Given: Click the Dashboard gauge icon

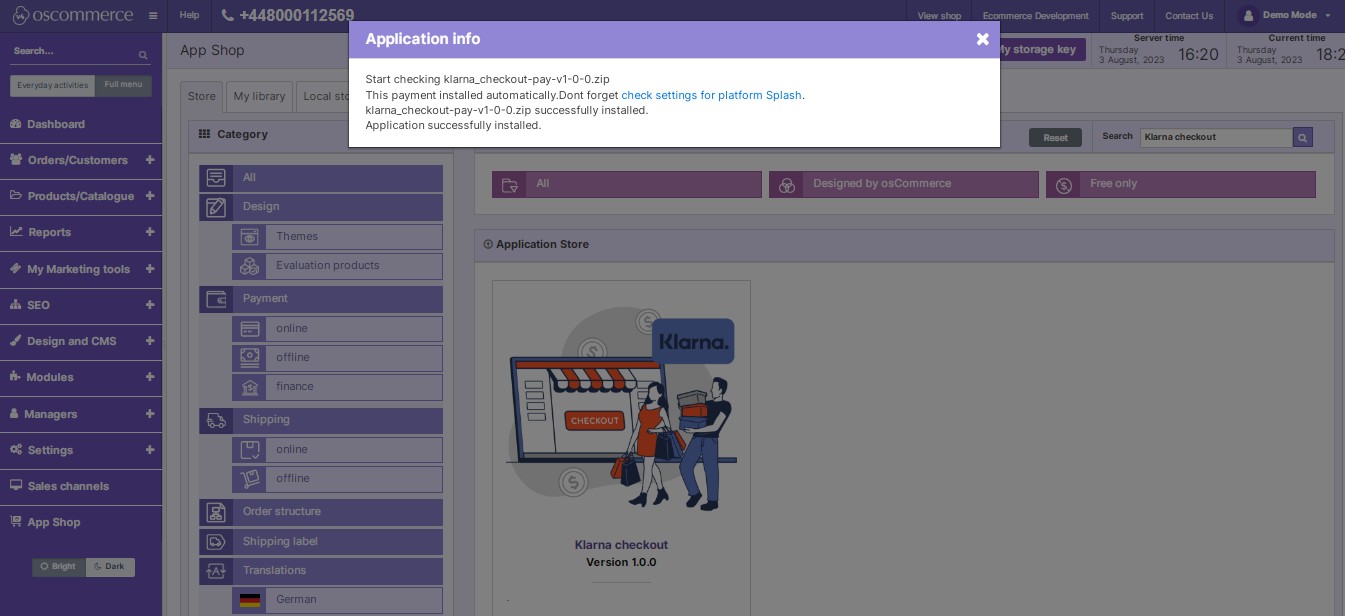Looking at the screenshot, I should point(16,124).
